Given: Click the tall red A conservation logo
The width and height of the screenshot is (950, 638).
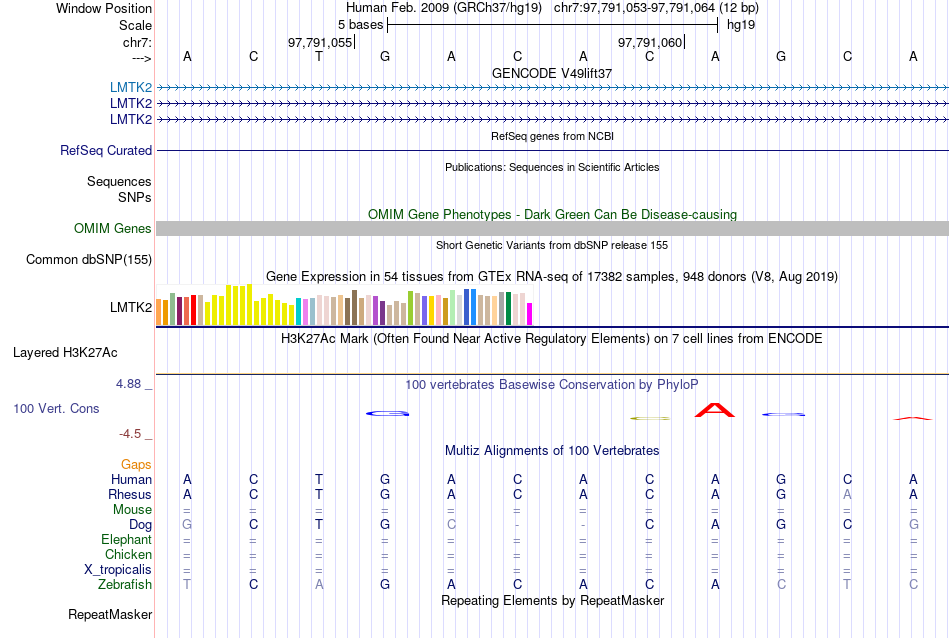Looking at the screenshot, I should click(x=715, y=410).
